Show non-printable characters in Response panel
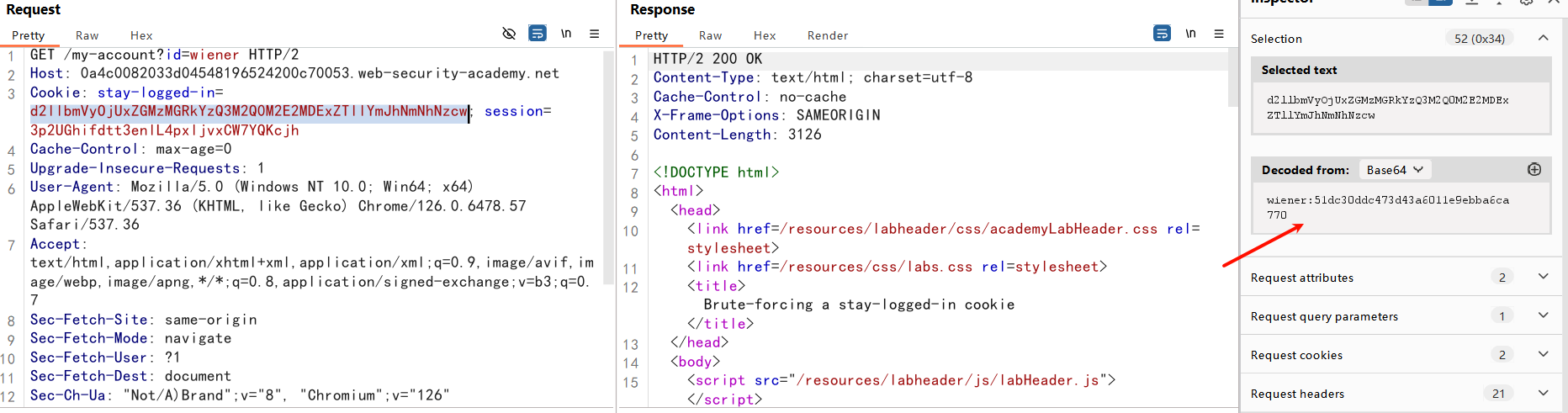The width and height of the screenshot is (1568, 413). (1190, 34)
